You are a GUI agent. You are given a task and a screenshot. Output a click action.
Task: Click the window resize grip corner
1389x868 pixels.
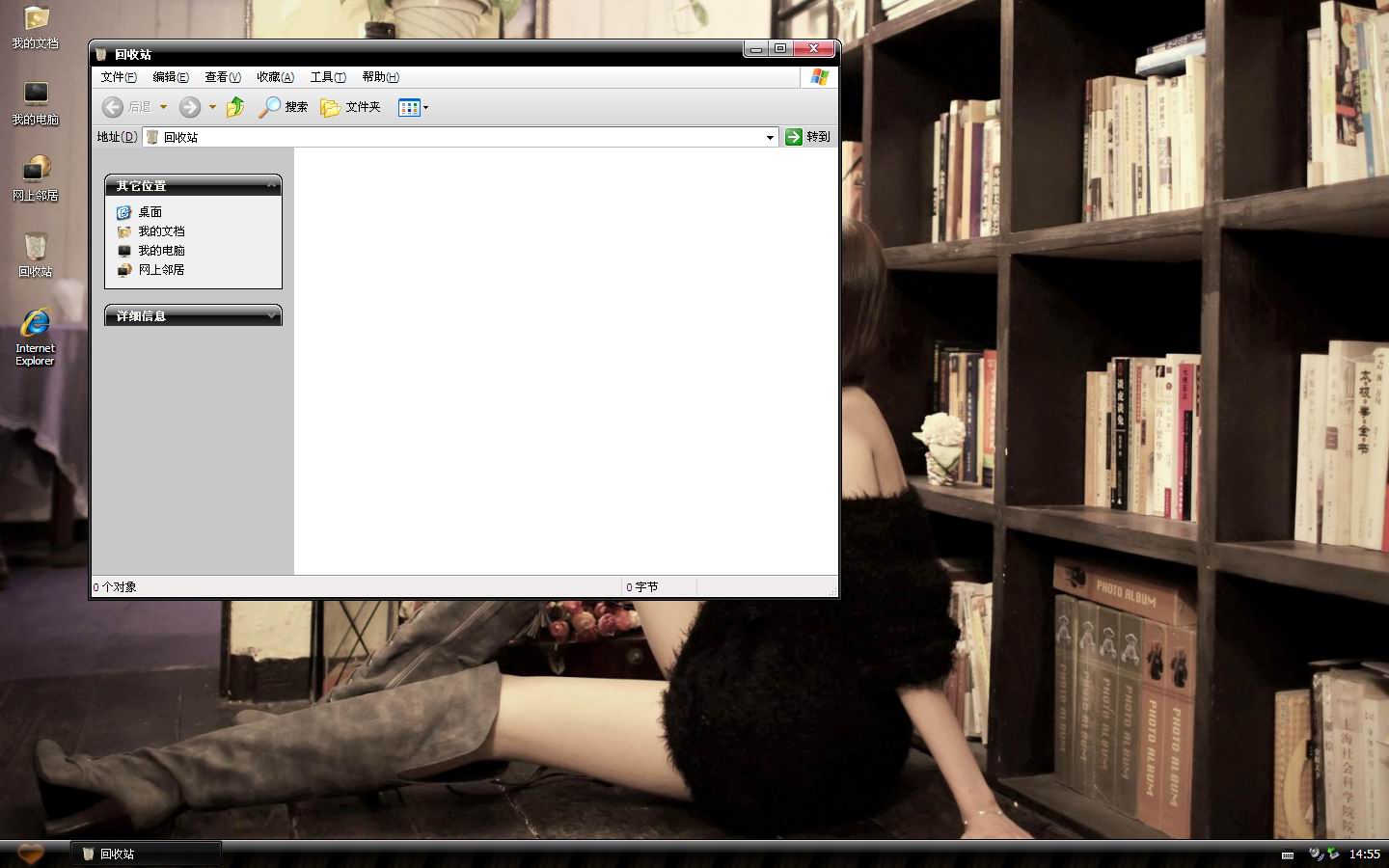tap(831, 590)
